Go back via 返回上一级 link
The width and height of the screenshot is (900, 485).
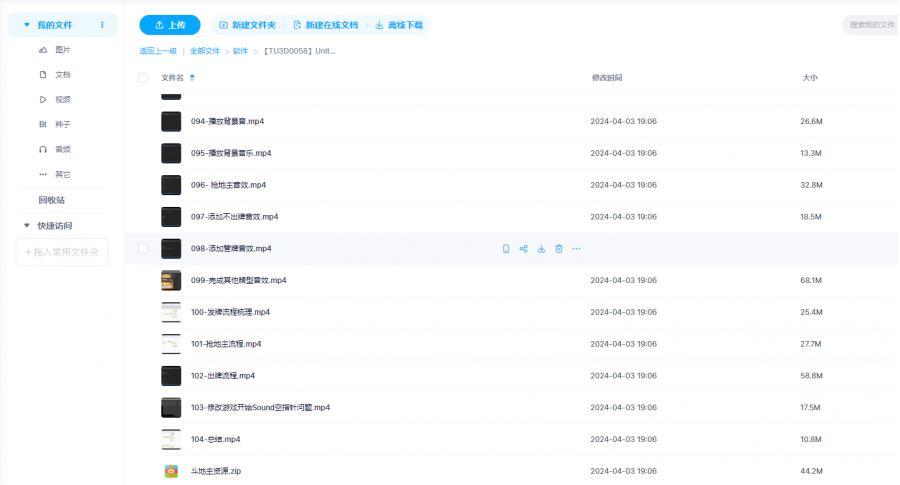point(158,51)
